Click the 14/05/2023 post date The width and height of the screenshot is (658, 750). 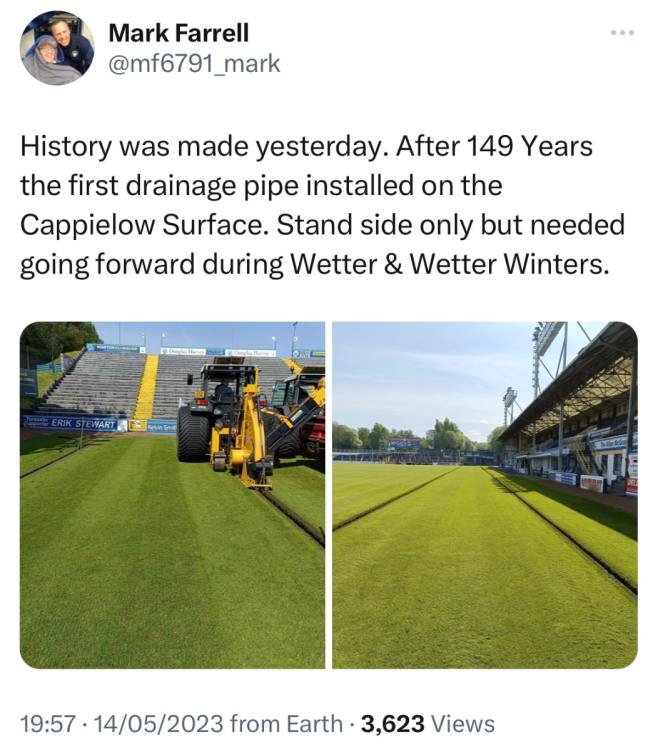point(159,724)
